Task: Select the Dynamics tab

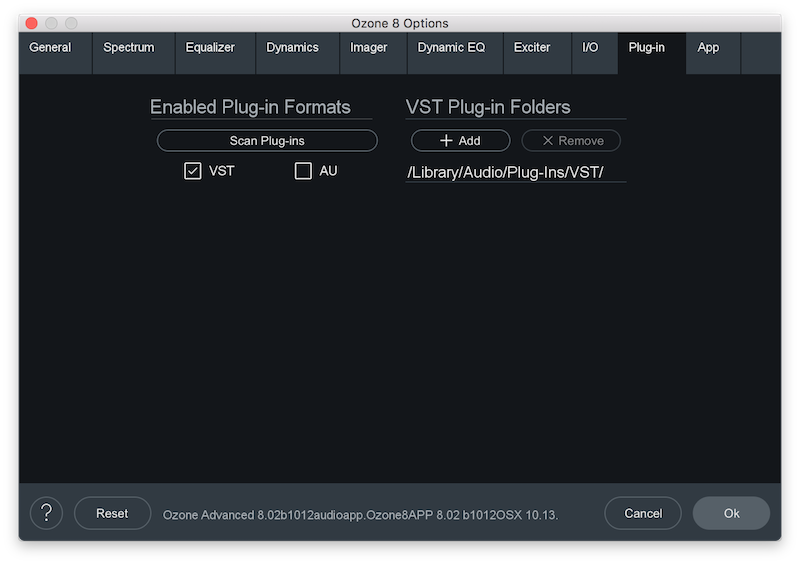Action: pos(297,53)
